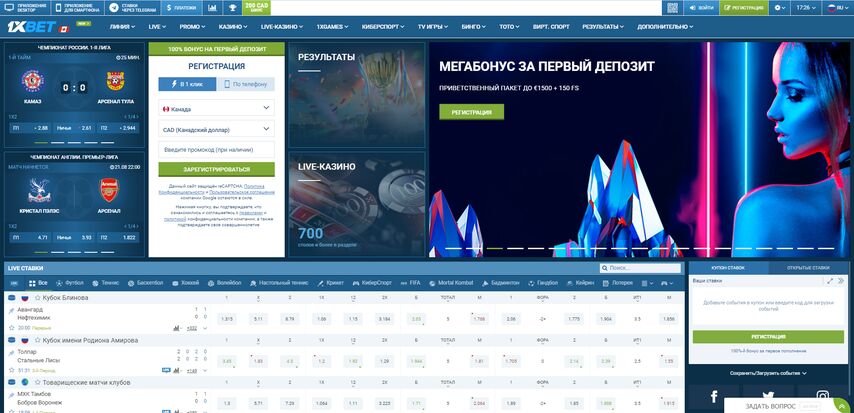Filter live bets by Лотерея
The height and width of the screenshot is (413, 854).
618,283
